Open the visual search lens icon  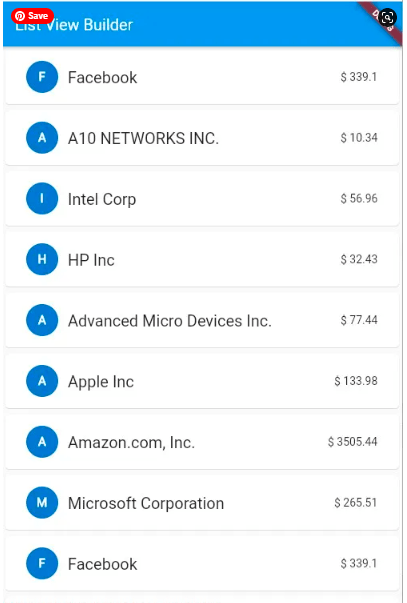coord(387,17)
